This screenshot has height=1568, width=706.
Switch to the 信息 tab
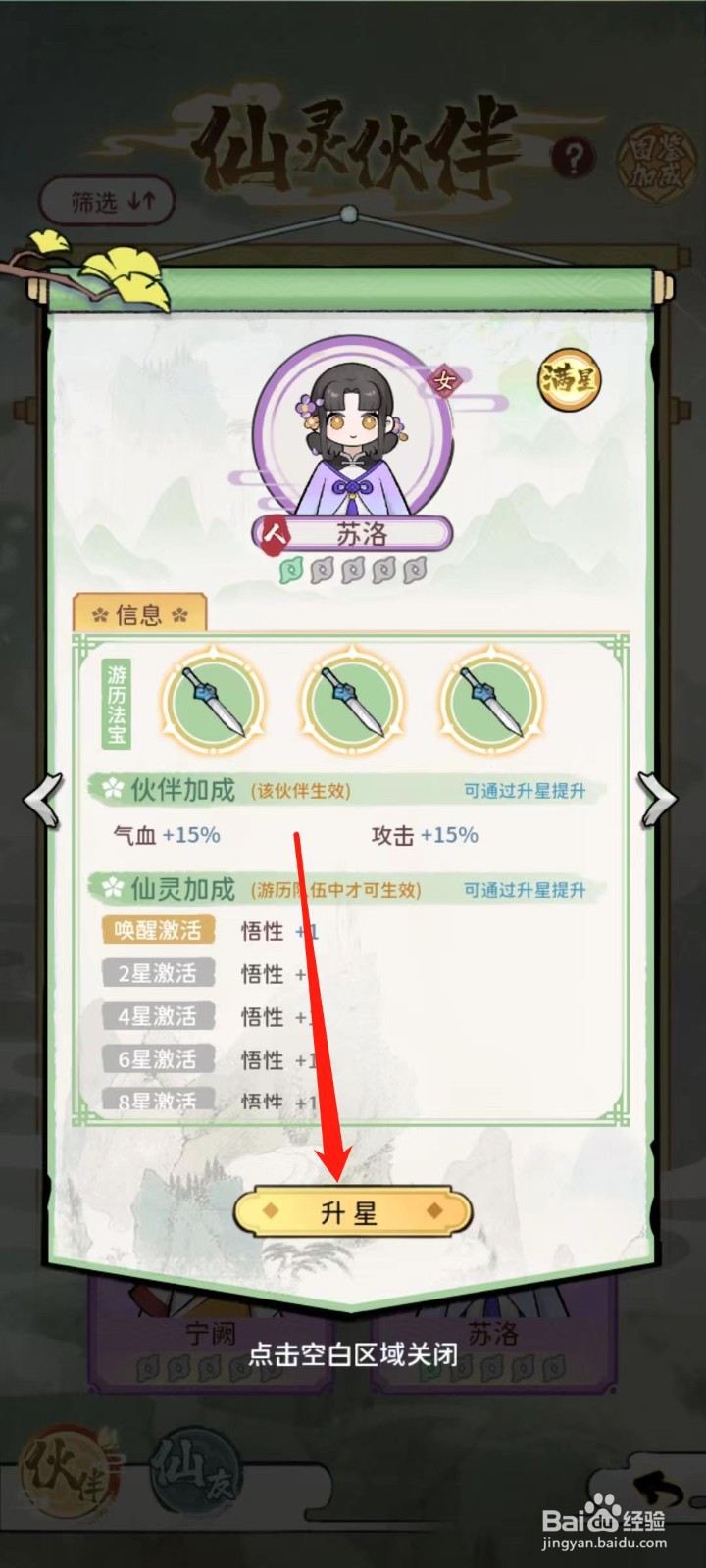point(139,614)
